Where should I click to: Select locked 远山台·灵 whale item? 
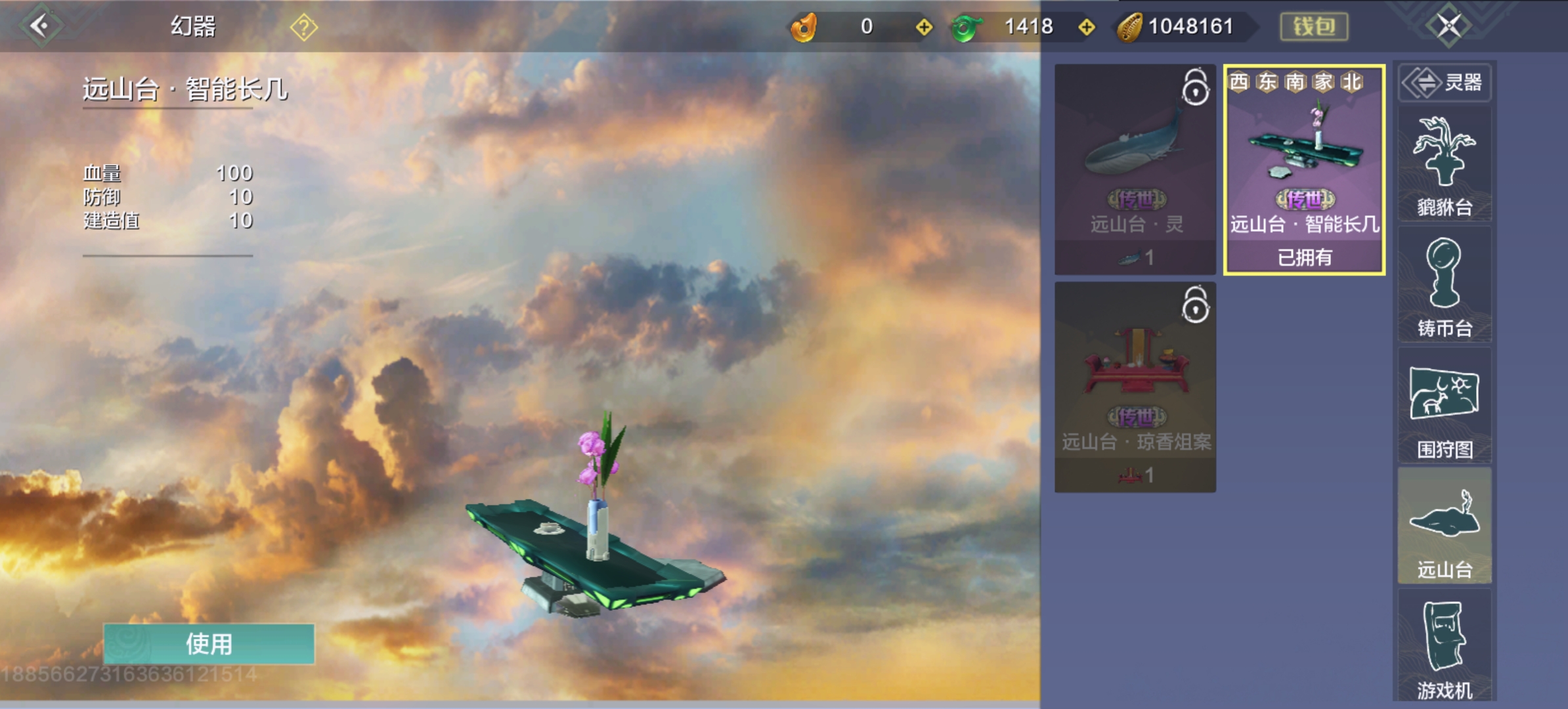1135,169
